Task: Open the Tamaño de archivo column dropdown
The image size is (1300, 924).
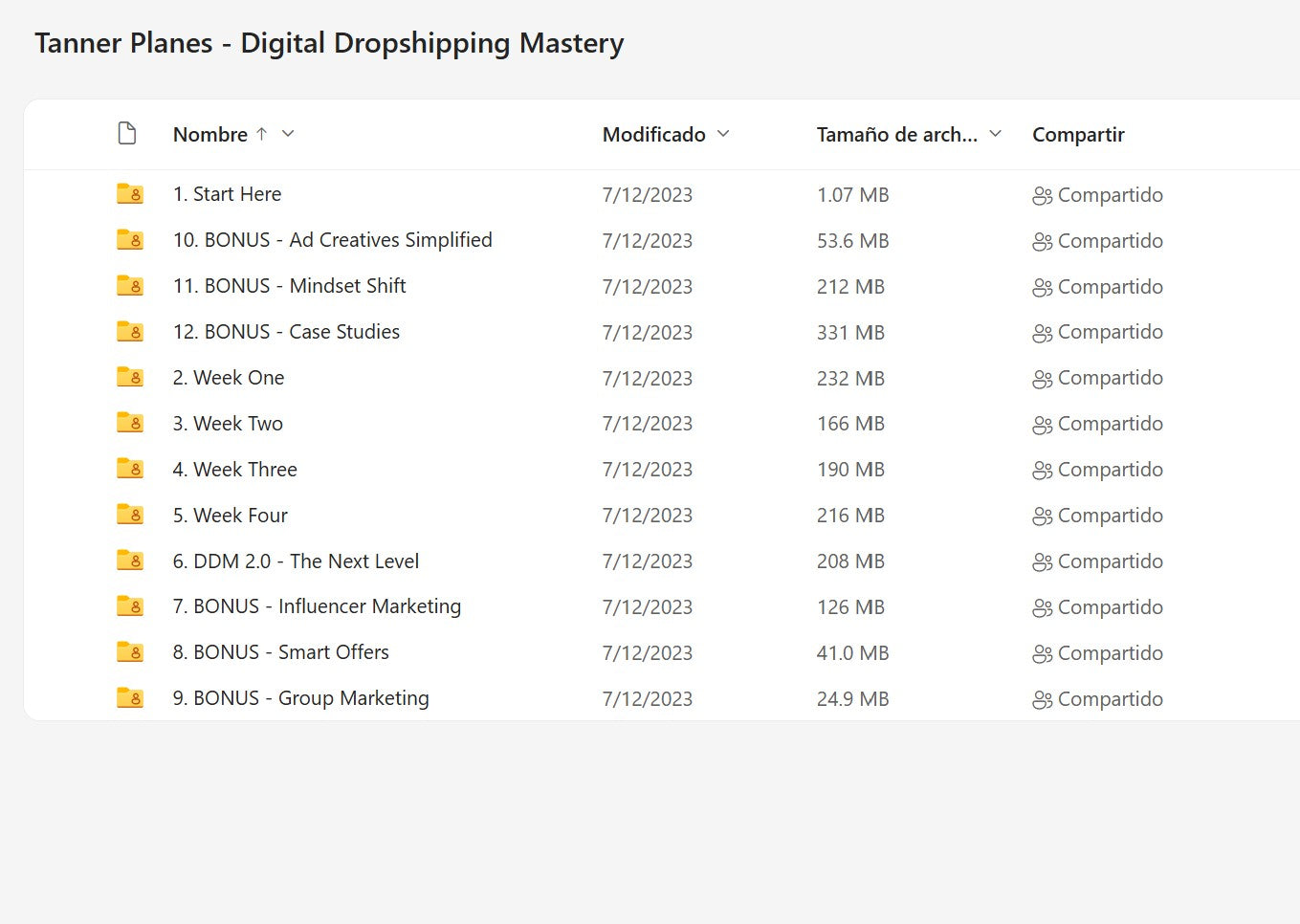Action: 995,134
